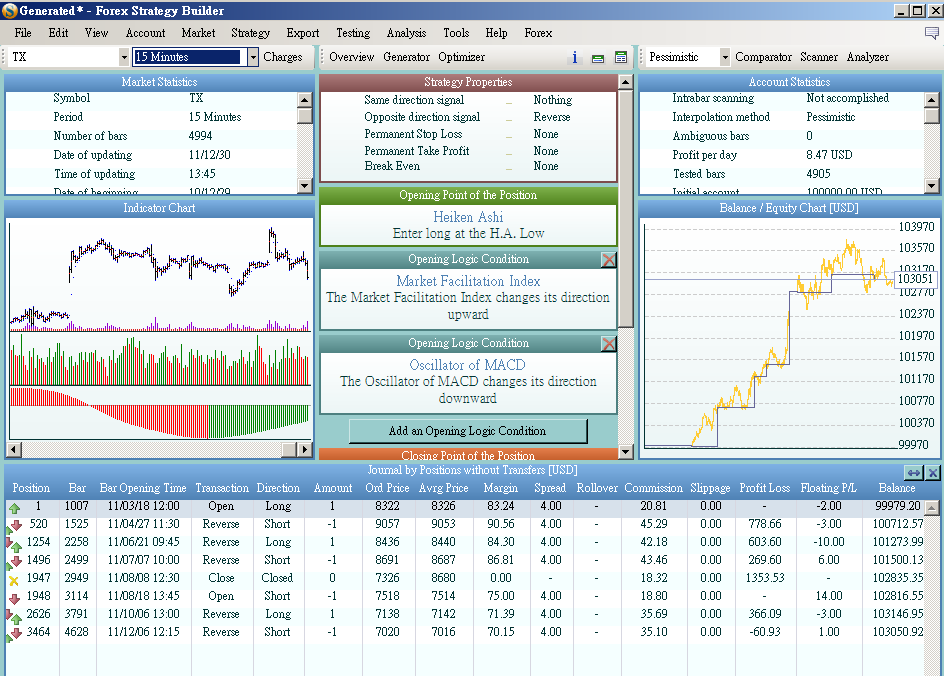Click balance value 103050.92 in journal
Viewport: 944px width, 676px height.
(x=898, y=632)
